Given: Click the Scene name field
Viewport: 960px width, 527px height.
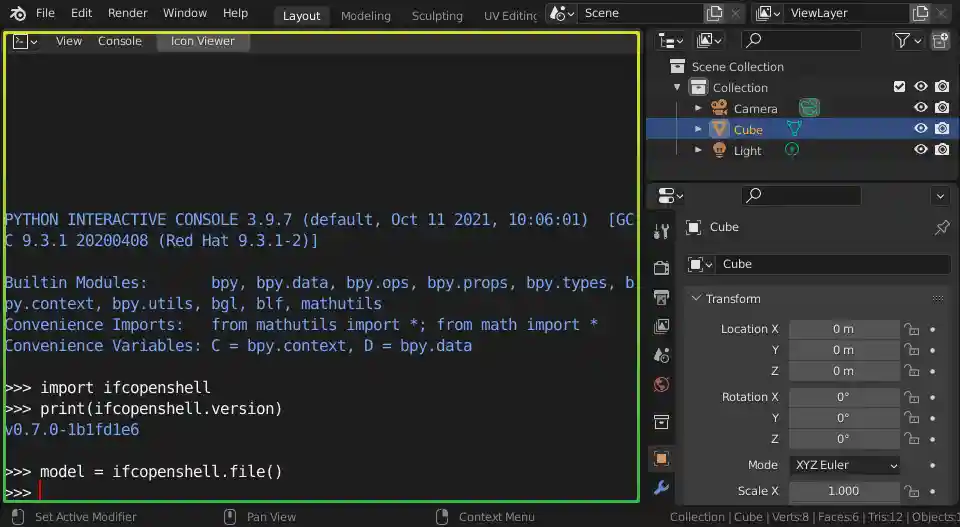Looking at the screenshot, I should click(x=640, y=13).
